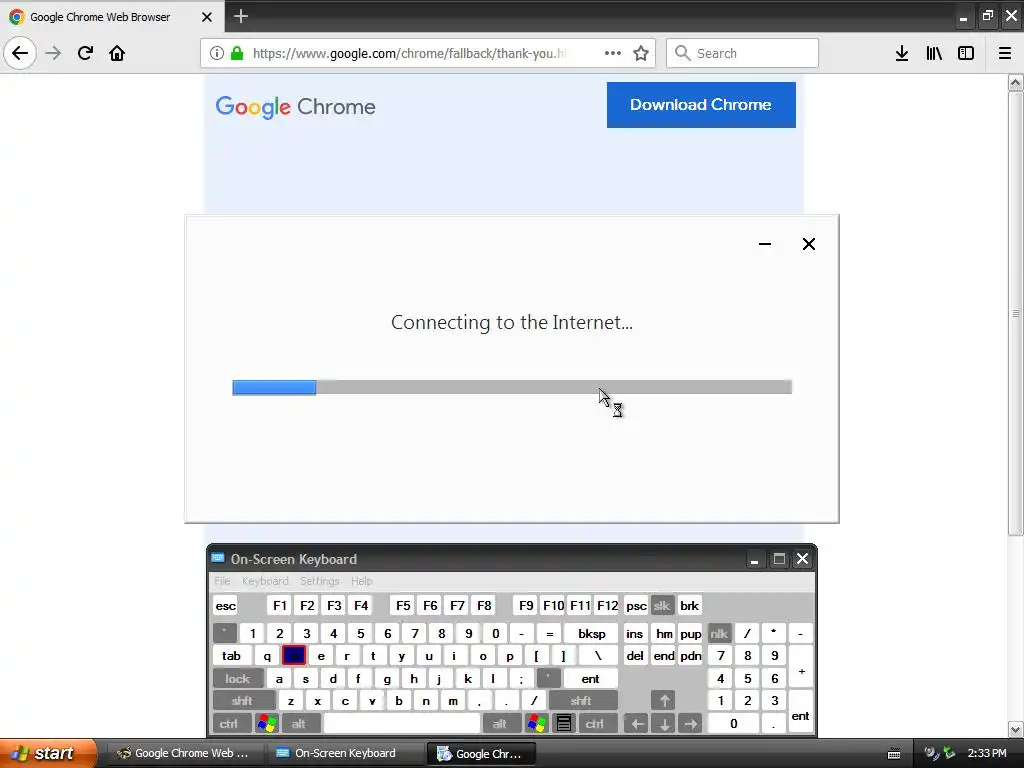This screenshot has width=1024, height=768.
Task: Open page actions three-dot menu
Action: pos(613,53)
